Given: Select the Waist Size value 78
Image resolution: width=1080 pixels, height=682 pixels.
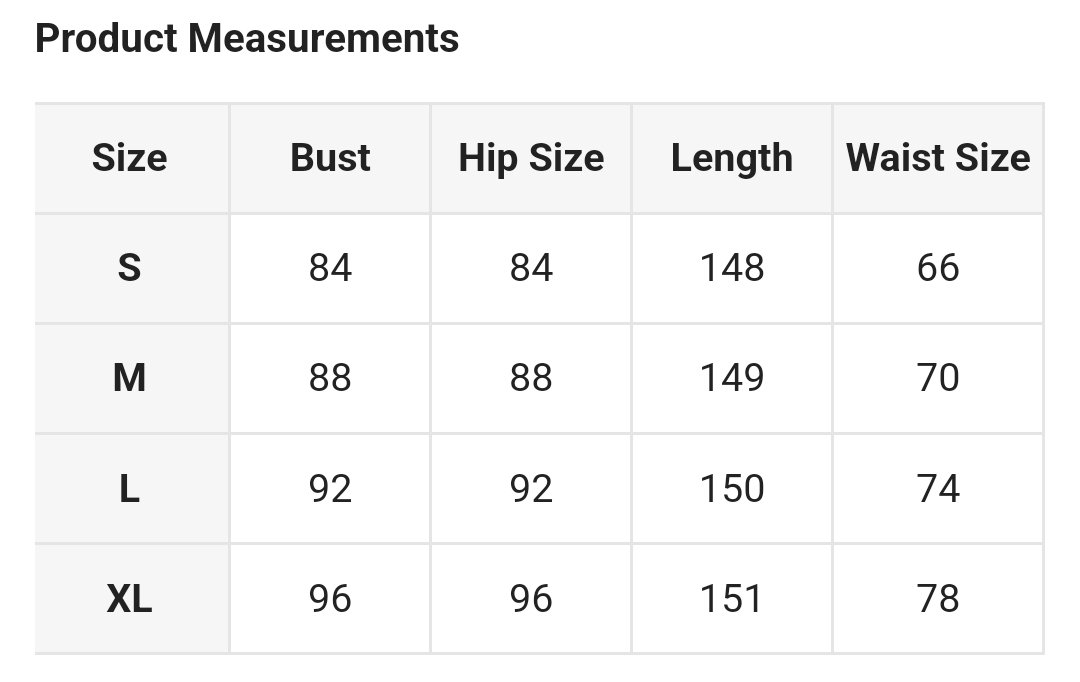Looking at the screenshot, I should pyautogui.click(x=938, y=599).
